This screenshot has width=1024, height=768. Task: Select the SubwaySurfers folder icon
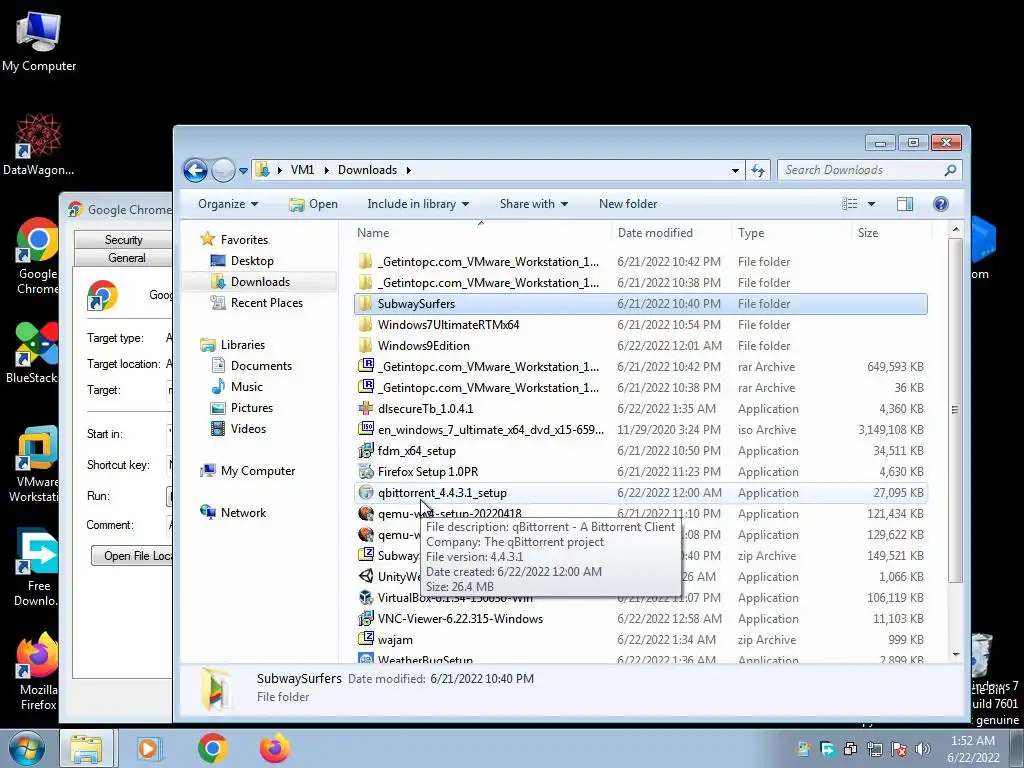[x=366, y=304]
